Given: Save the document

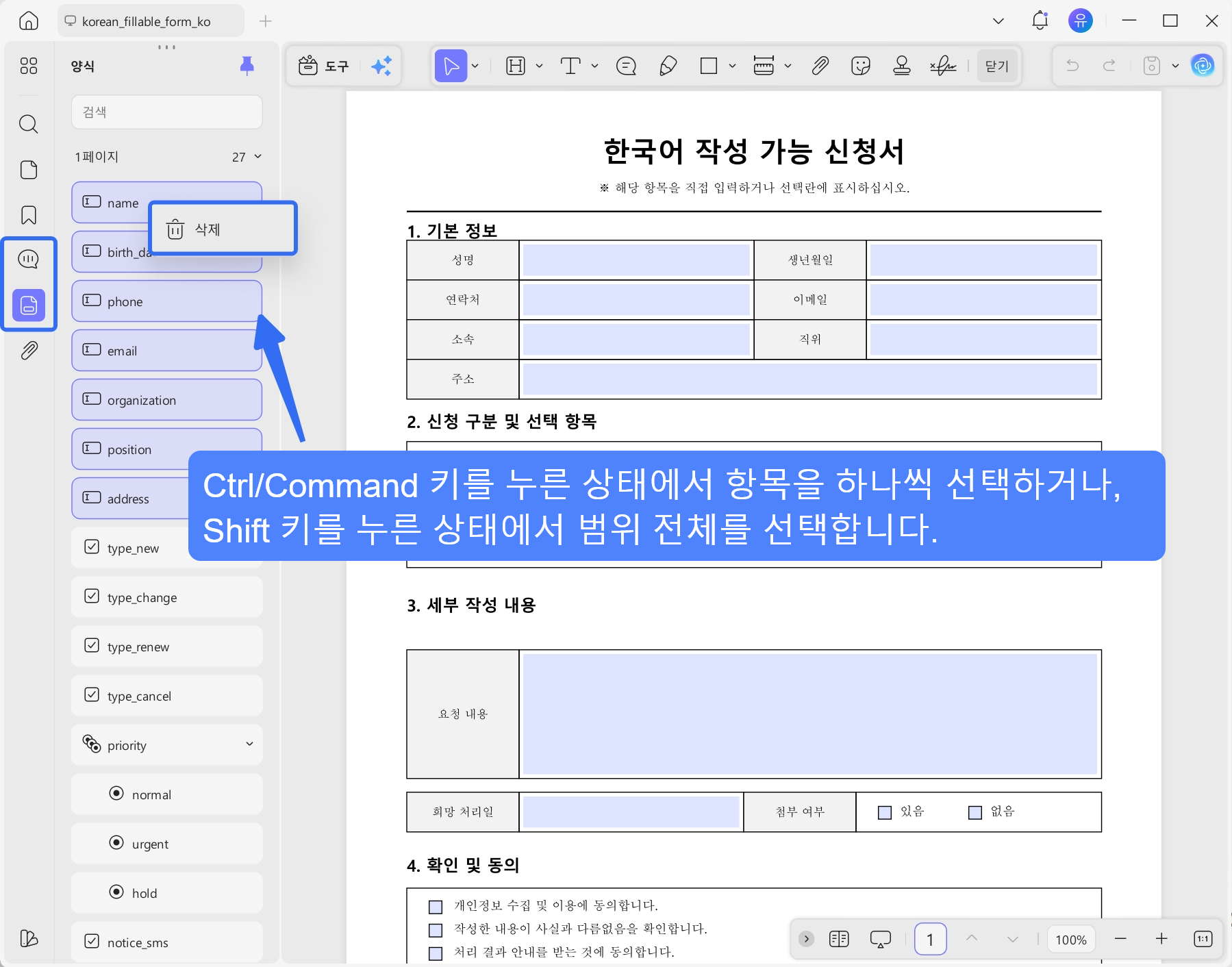Looking at the screenshot, I should pos(1152,66).
